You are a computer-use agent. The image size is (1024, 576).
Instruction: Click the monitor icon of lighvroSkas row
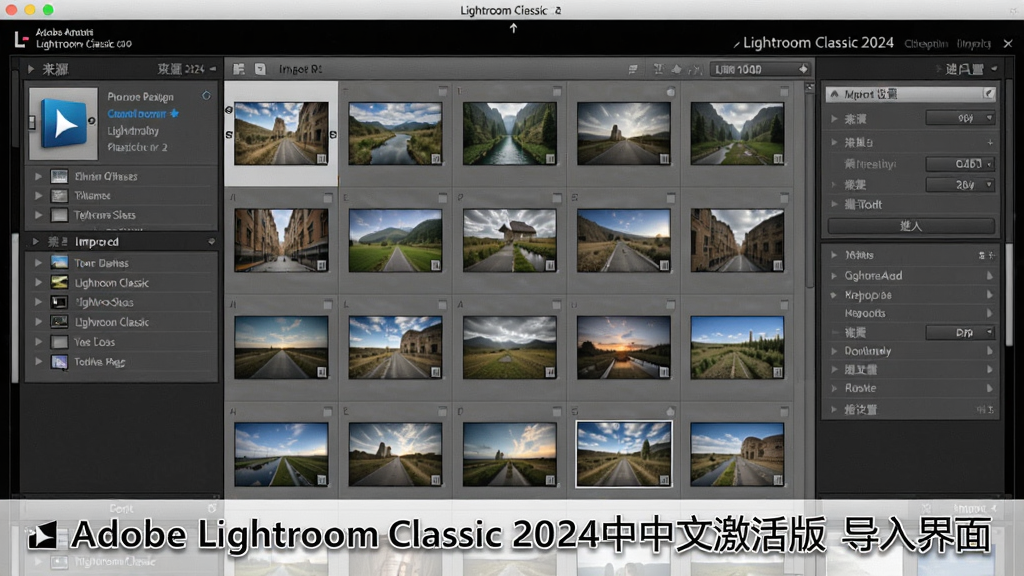click(x=59, y=302)
